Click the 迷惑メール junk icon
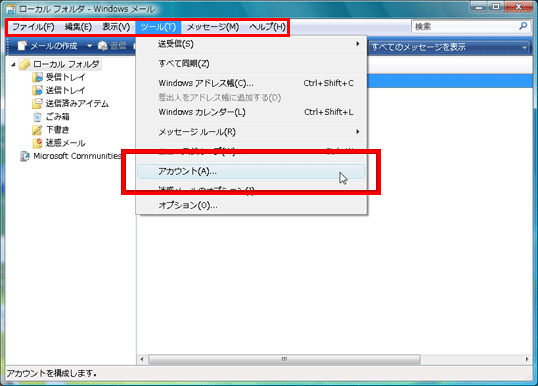This screenshot has height=386, width=538. 37,143
